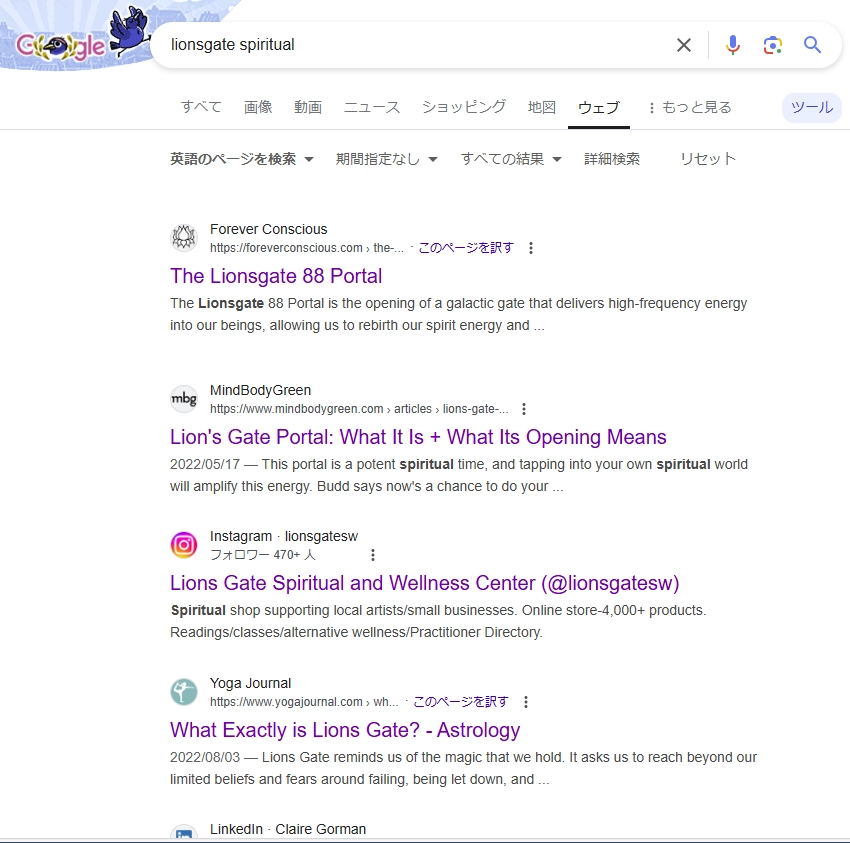Clear the search query with the X
The height and width of the screenshot is (843, 850).
tap(684, 44)
